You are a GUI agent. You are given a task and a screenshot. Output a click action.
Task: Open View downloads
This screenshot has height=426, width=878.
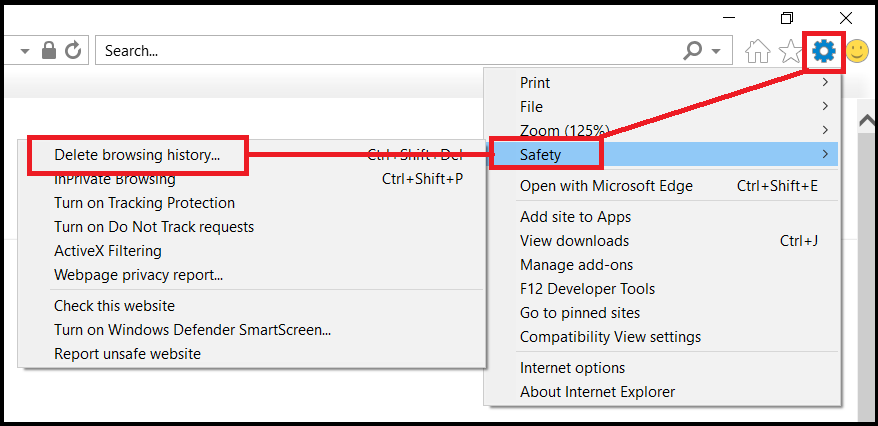664,241
